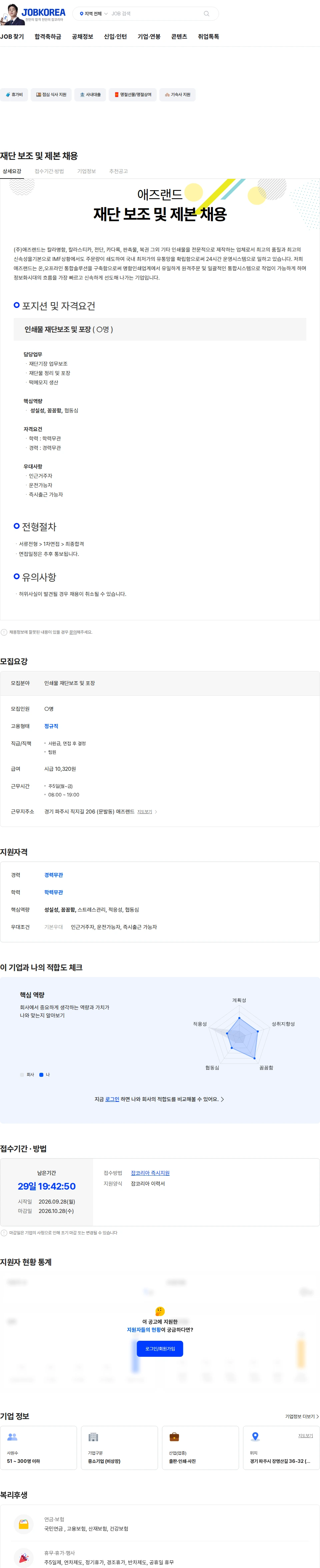Click the 꼼꼼함 radar chart label
The image size is (320, 1568).
[266, 1068]
